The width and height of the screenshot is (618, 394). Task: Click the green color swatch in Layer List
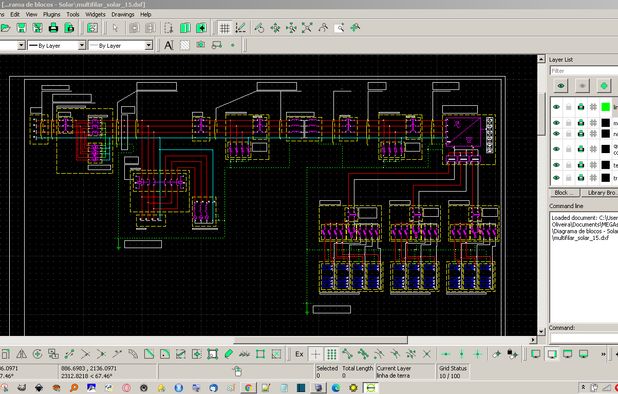(x=606, y=107)
